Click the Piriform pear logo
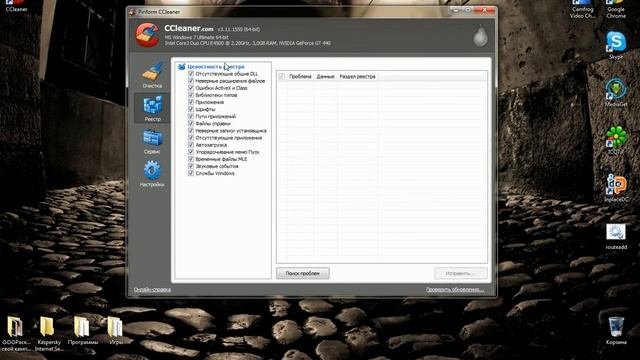This screenshot has height=360, width=640. point(480,36)
